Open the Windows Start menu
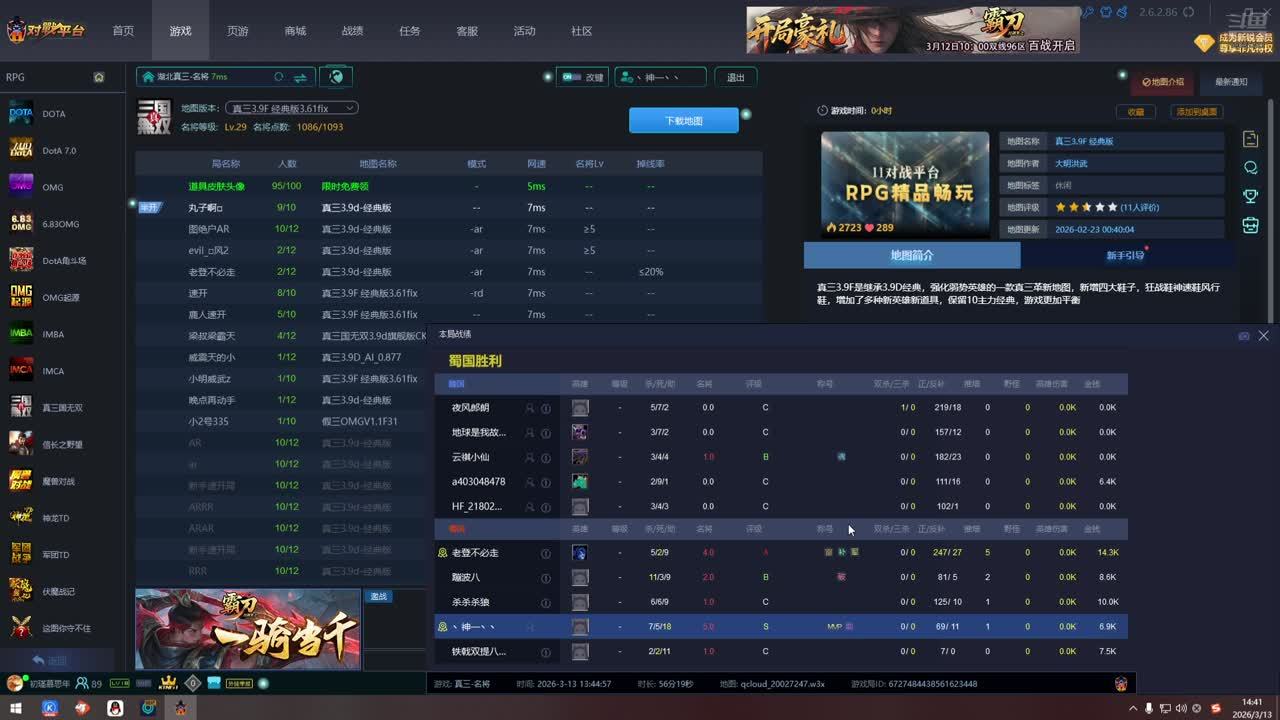The image size is (1280, 720). (16, 708)
